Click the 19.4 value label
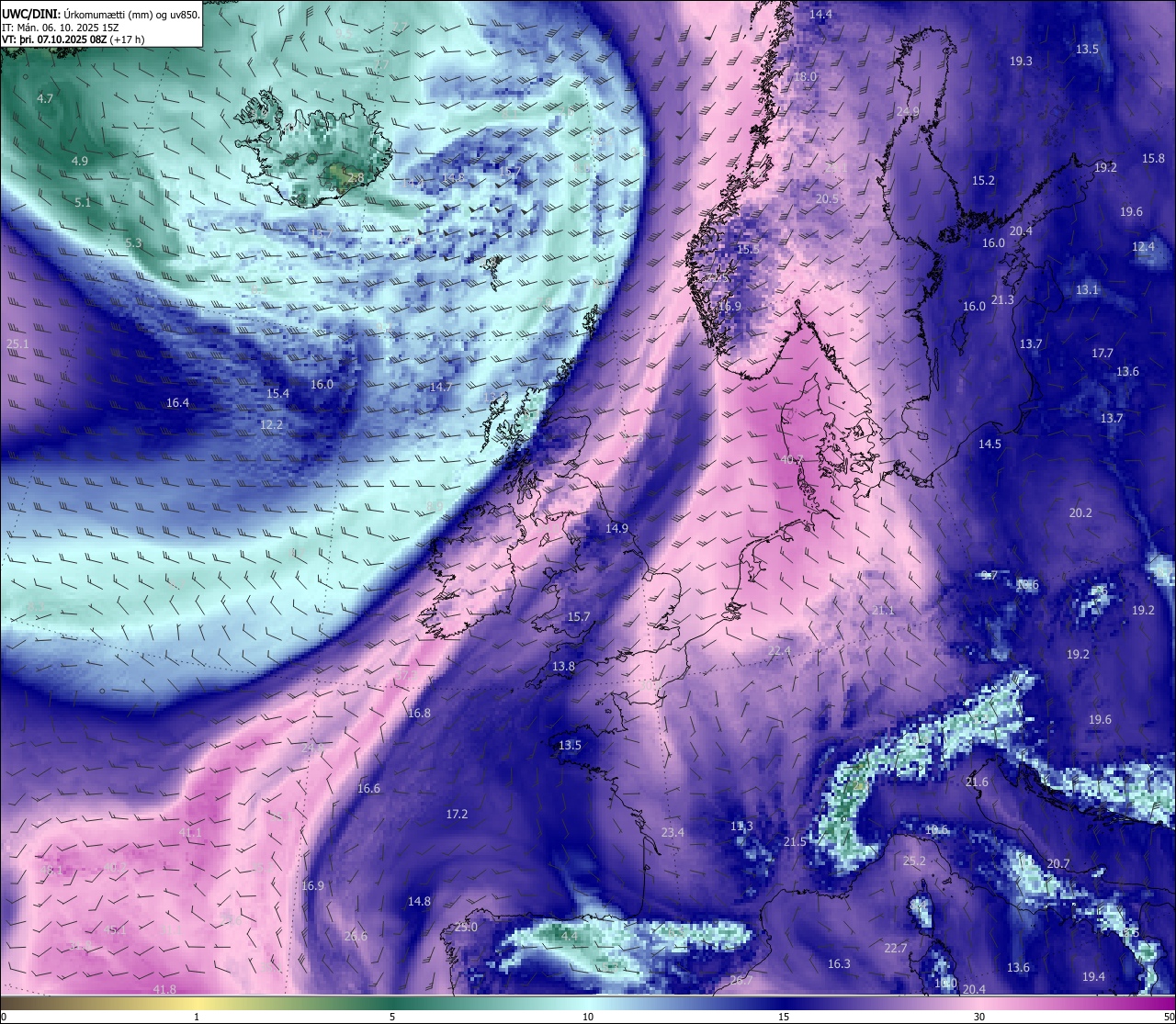The width and height of the screenshot is (1176, 1024). (1093, 976)
